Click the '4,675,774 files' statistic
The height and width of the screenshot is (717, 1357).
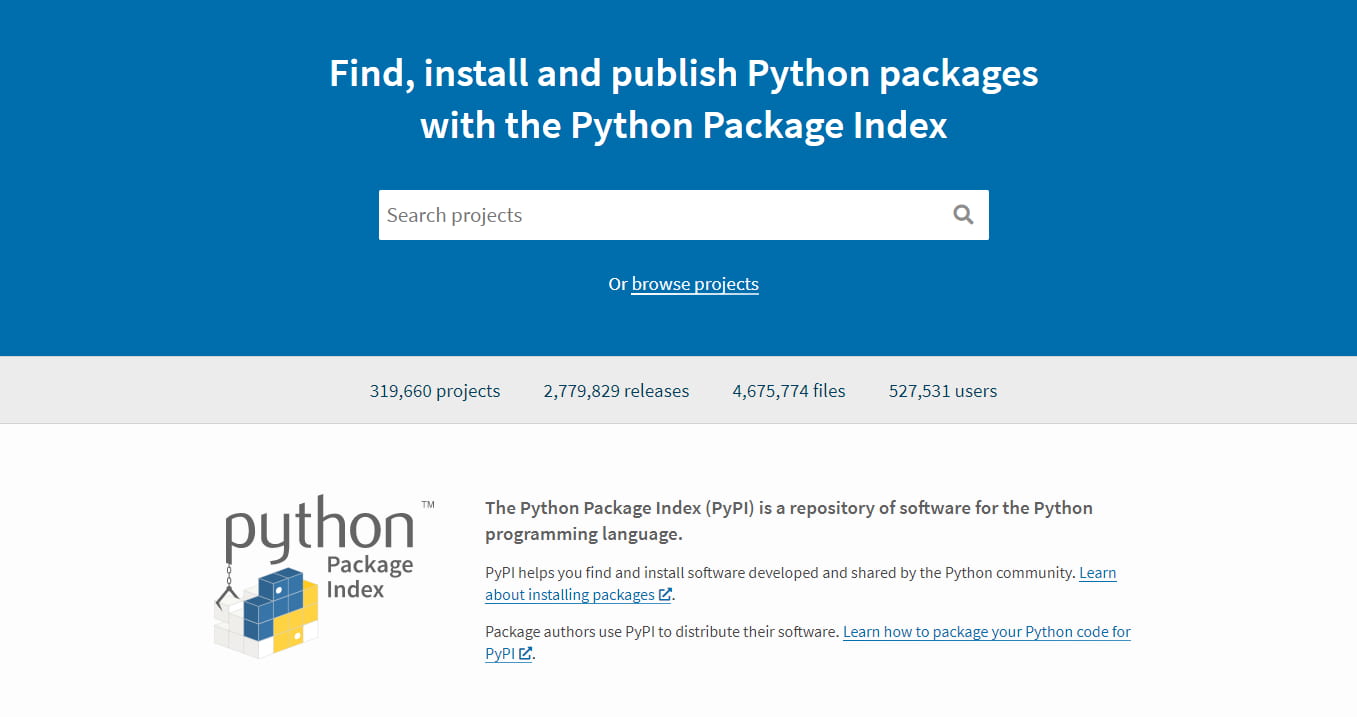click(x=789, y=391)
